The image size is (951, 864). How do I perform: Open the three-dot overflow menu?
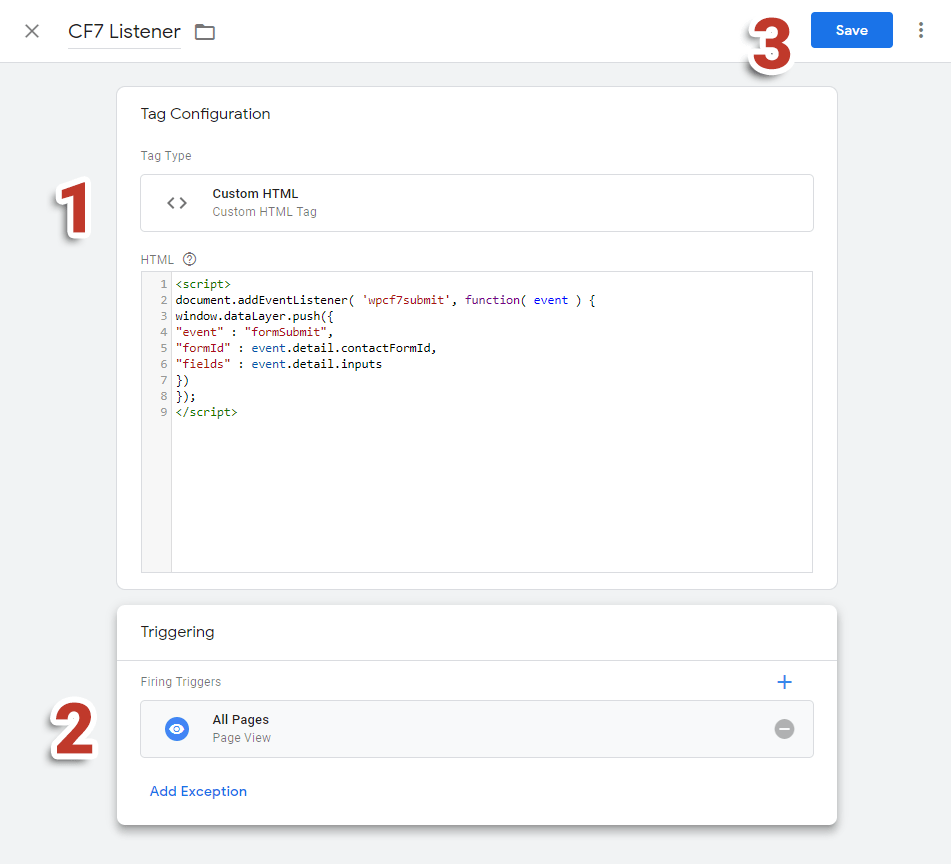[921, 30]
